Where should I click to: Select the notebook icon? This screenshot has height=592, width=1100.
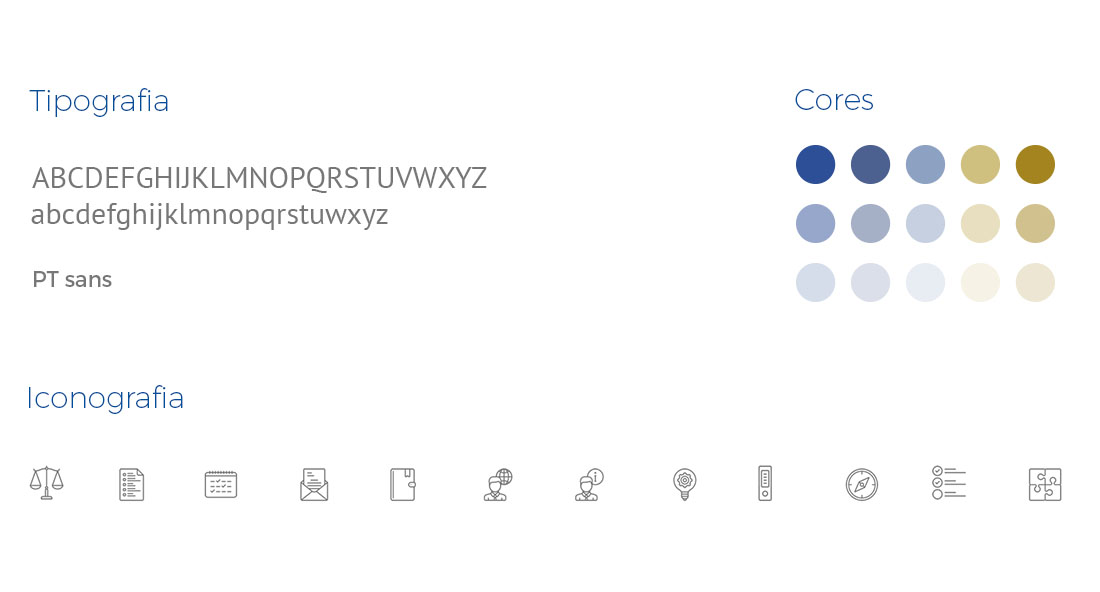(x=402, y=484)
